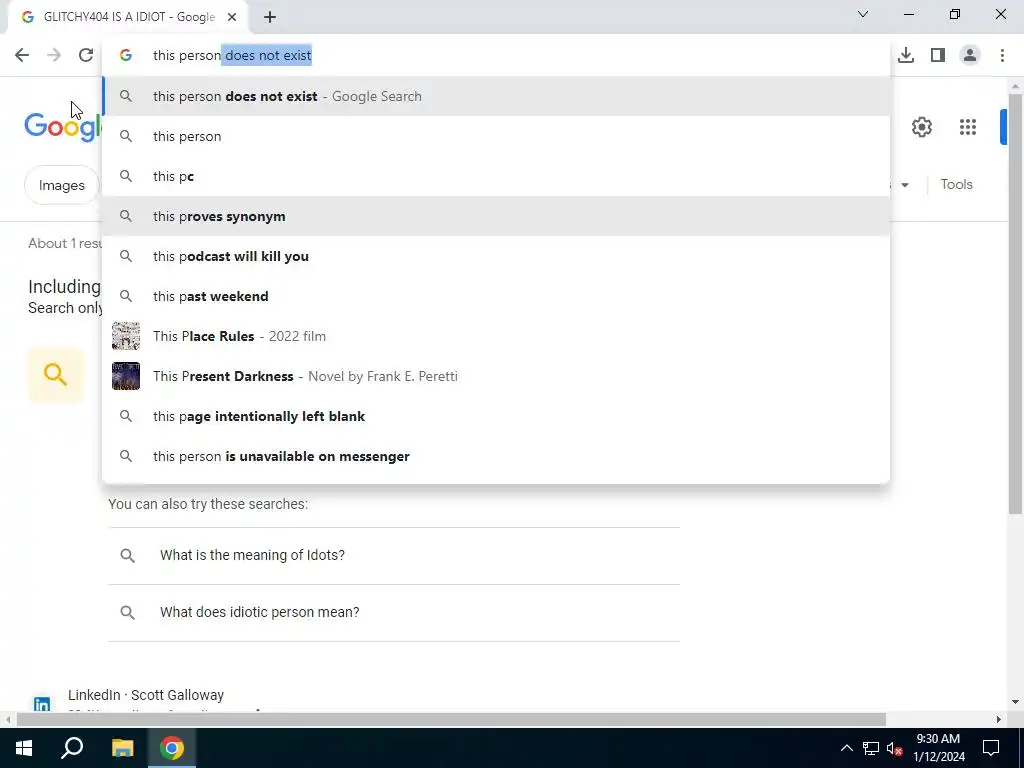Click the forward navigation arrow
Screen dimensions: 1024x768
[x=54, y=55]
